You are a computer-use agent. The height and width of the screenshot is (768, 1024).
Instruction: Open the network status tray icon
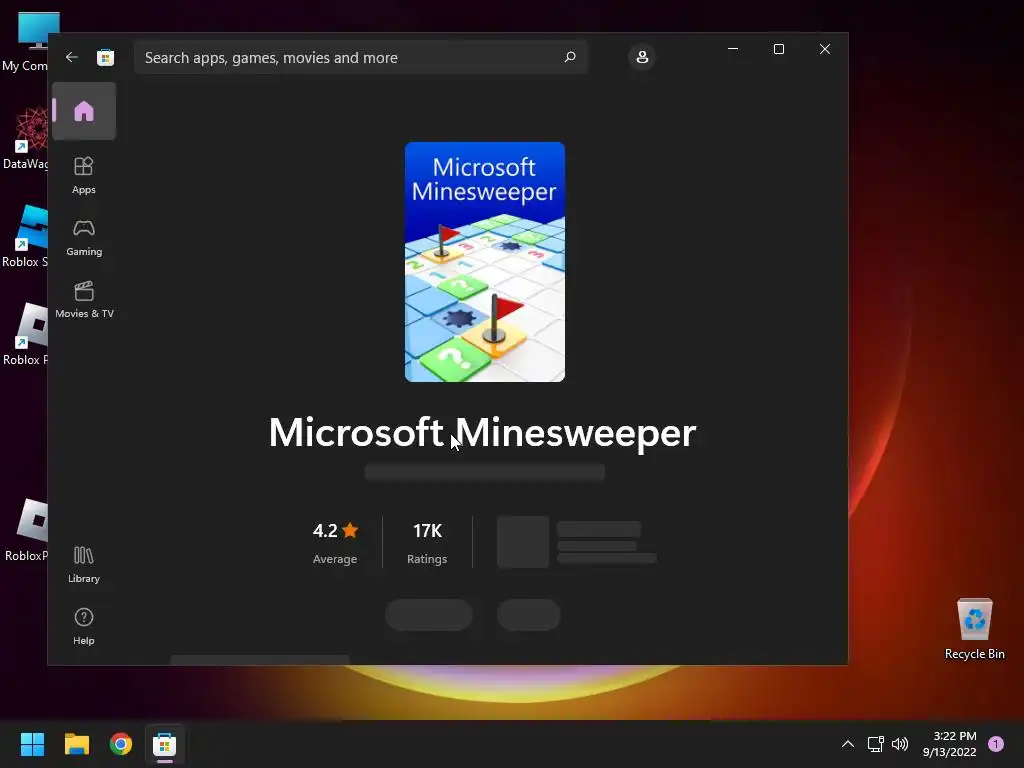click(875, 744)
